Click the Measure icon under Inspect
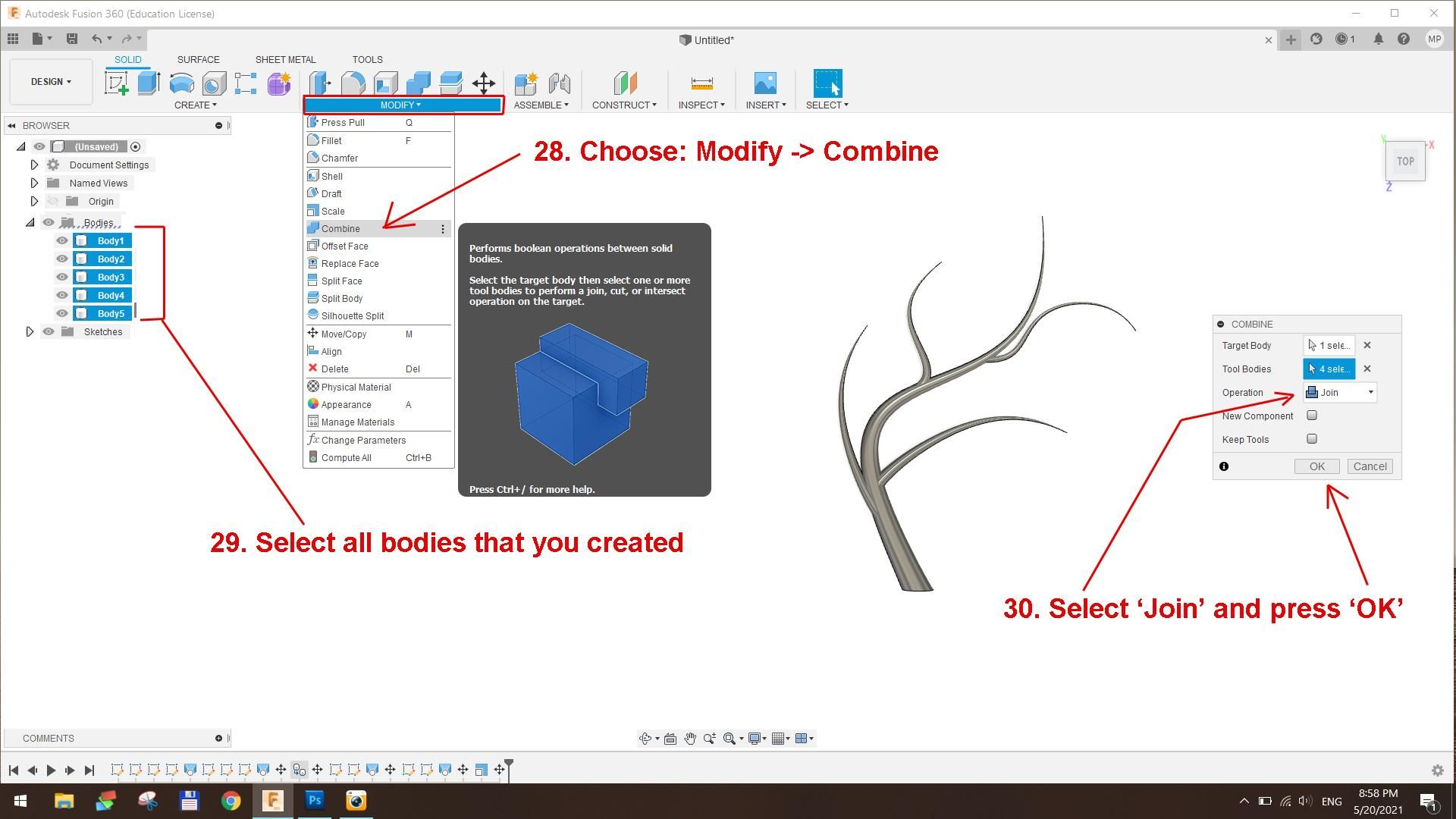 pyautogui.click(x=701, y=83)
